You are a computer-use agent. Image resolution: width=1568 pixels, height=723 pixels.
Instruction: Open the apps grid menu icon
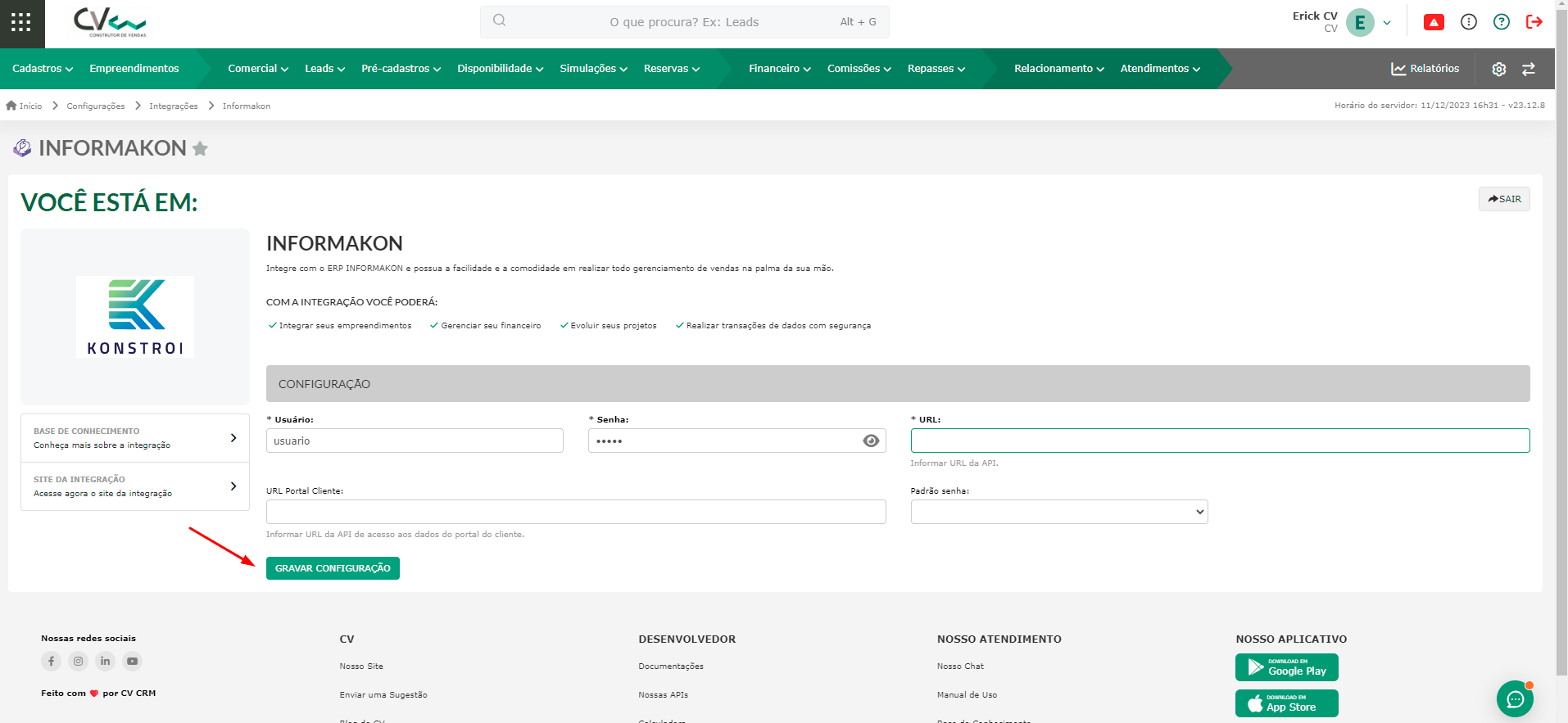coord(21,23)
